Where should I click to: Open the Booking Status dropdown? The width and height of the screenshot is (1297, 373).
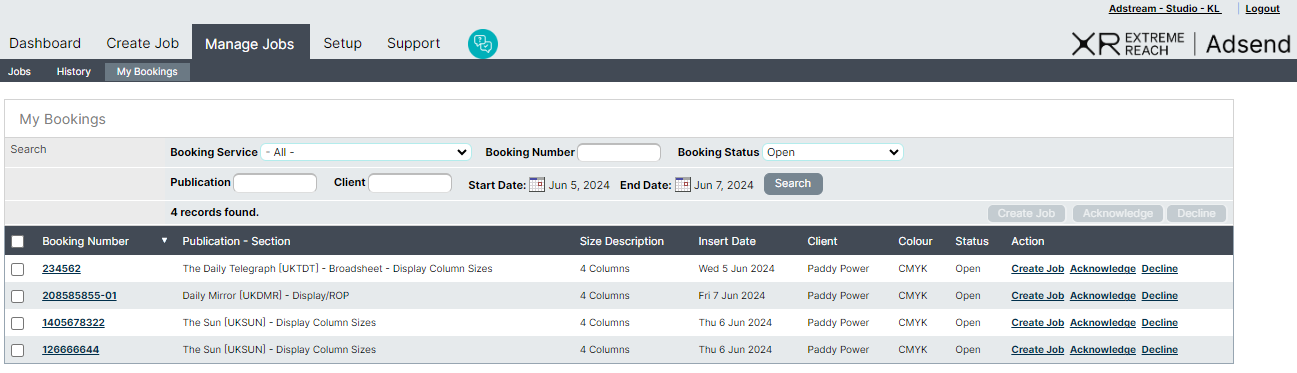[x=833, y=152]
